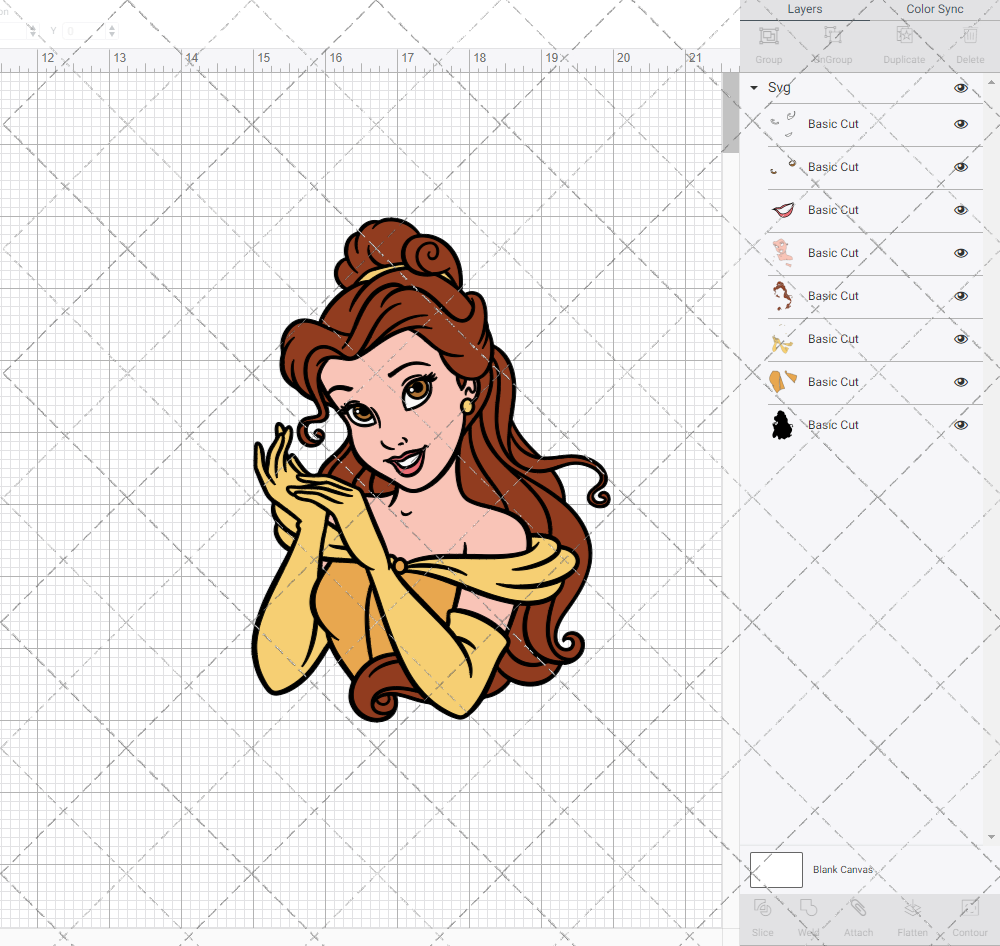
Task: Hide the yellow gloves Basic Cut layer
Action: point(960,339)
